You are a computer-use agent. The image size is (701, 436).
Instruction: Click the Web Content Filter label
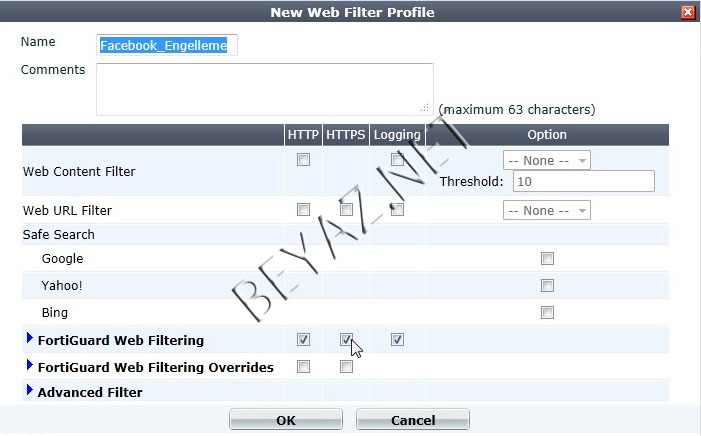point(79,171)
